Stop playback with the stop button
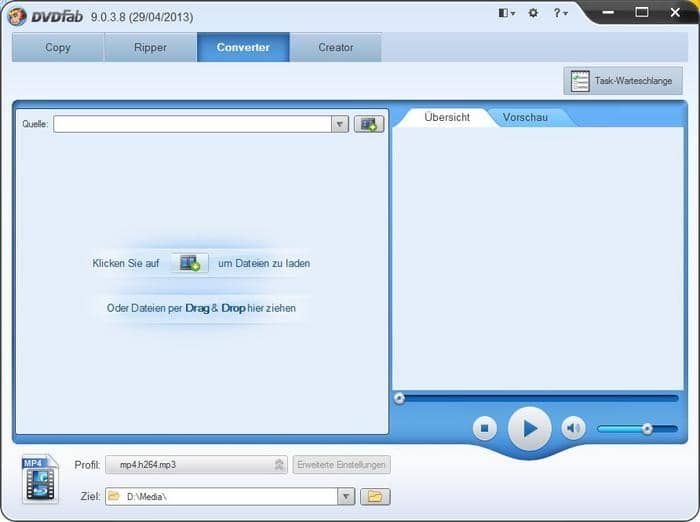Viewport: 700px width, 522px height. click(484, 428)
